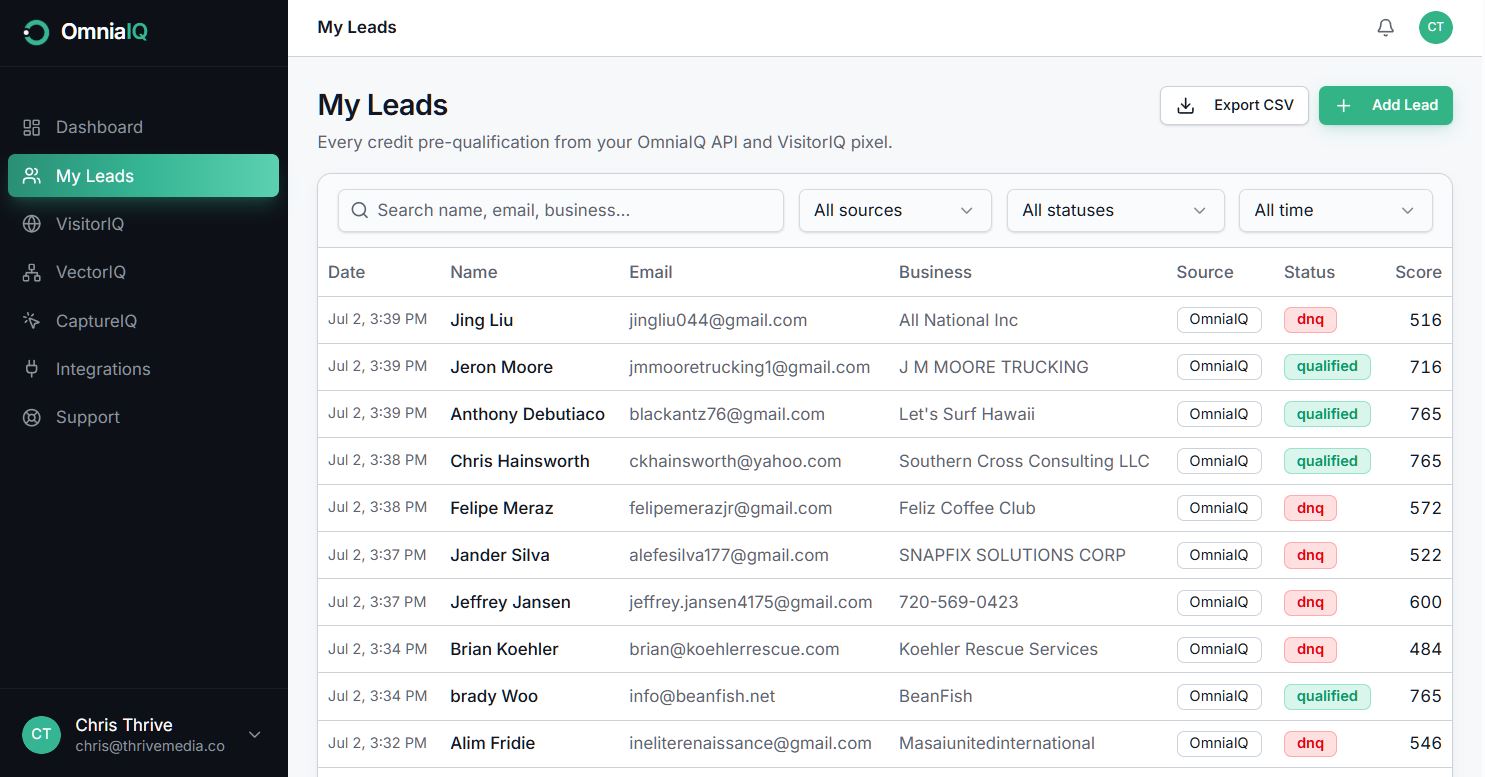1485x777 pixels.
Task: Open the Alim Fridie lead
Action: [493, 743]
